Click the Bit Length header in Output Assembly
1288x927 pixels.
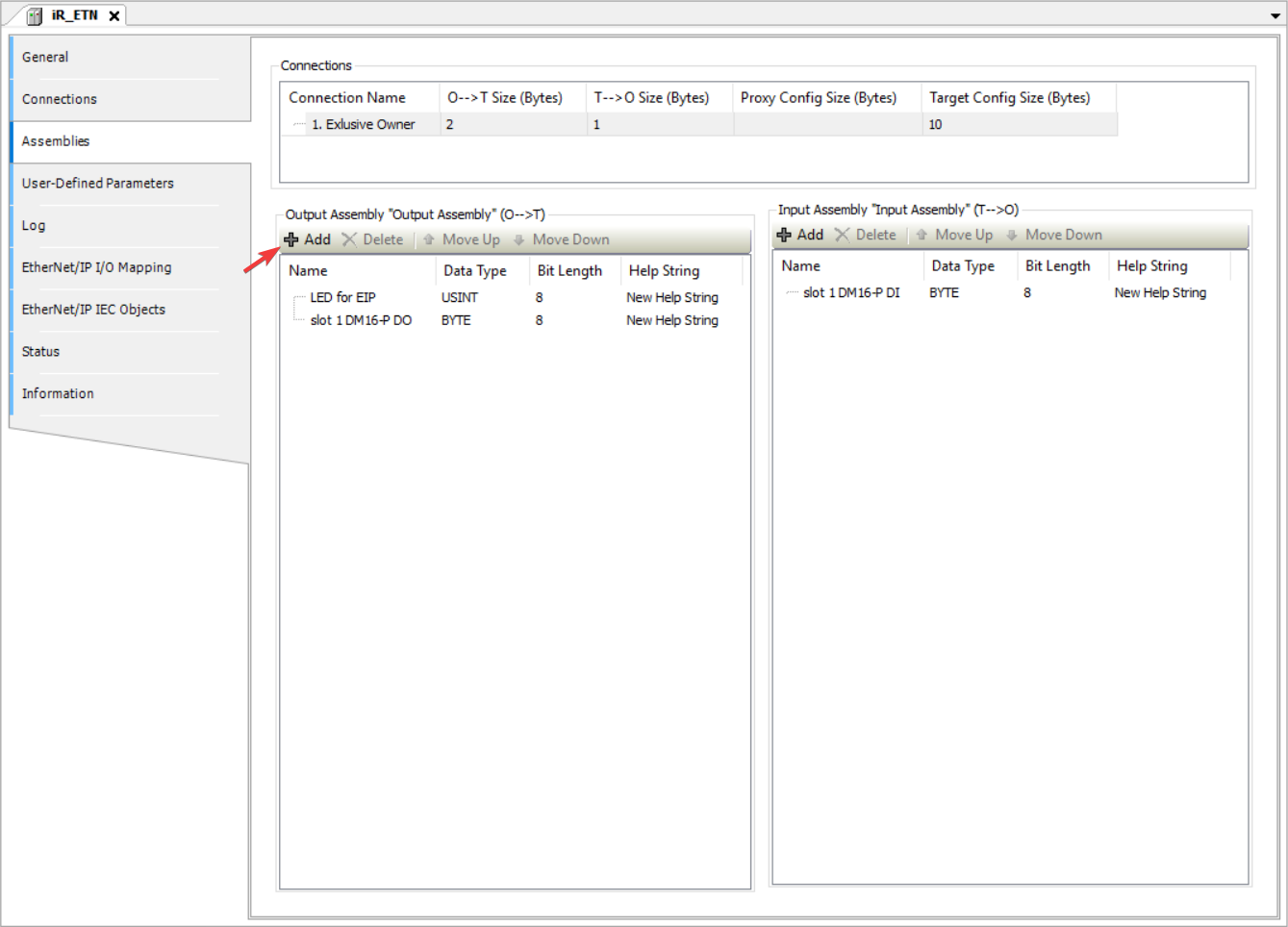(569, 270)
